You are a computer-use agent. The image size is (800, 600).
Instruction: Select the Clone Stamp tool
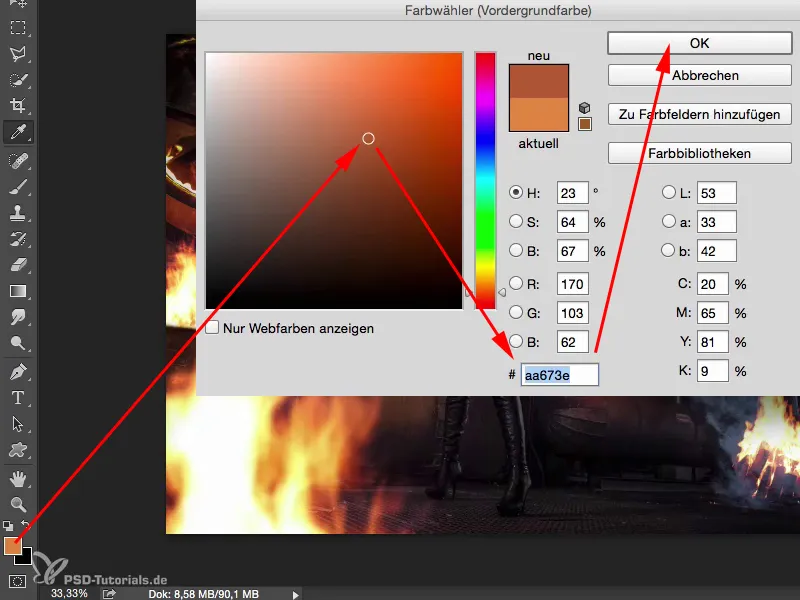pos(18,213)
